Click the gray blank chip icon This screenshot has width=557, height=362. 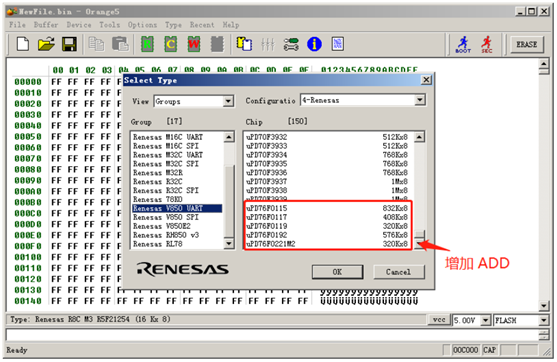217,44
